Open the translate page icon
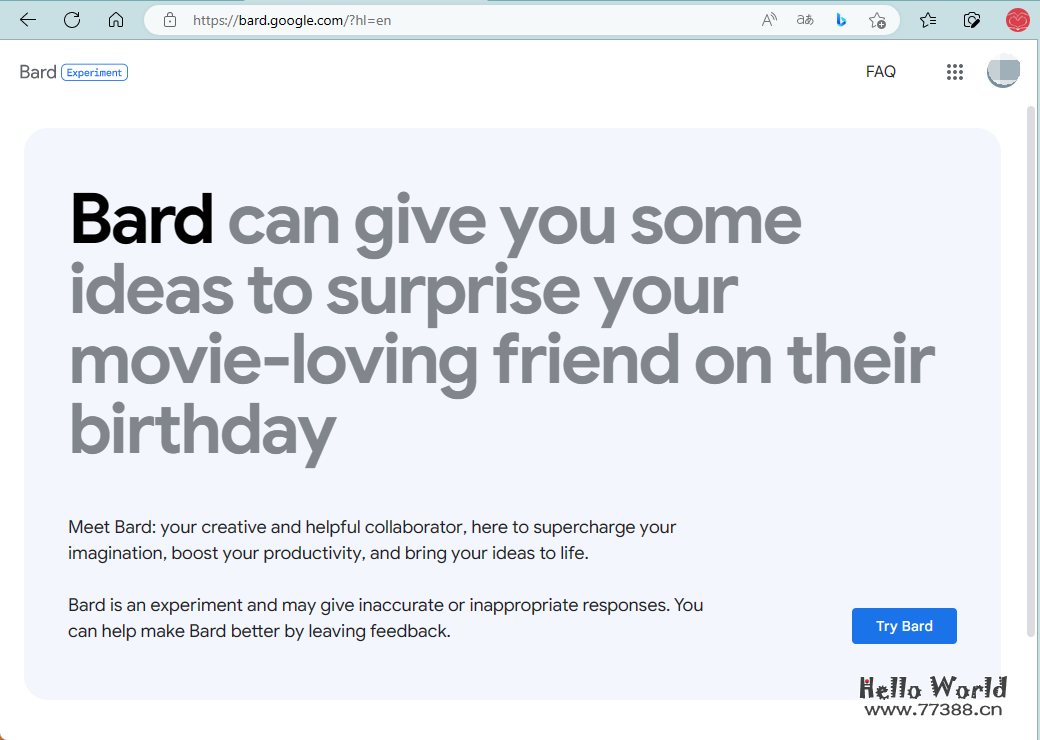This screenshot has width=1040, height=740. click(x=804, y=19)
